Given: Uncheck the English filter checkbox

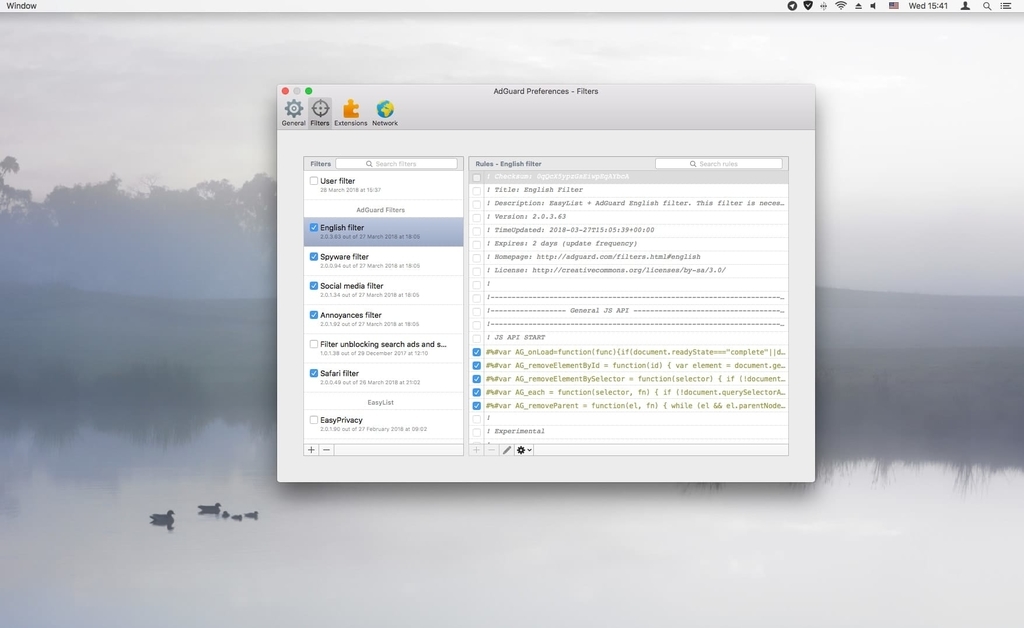Looking at the screenshot, I should [314, 227].
